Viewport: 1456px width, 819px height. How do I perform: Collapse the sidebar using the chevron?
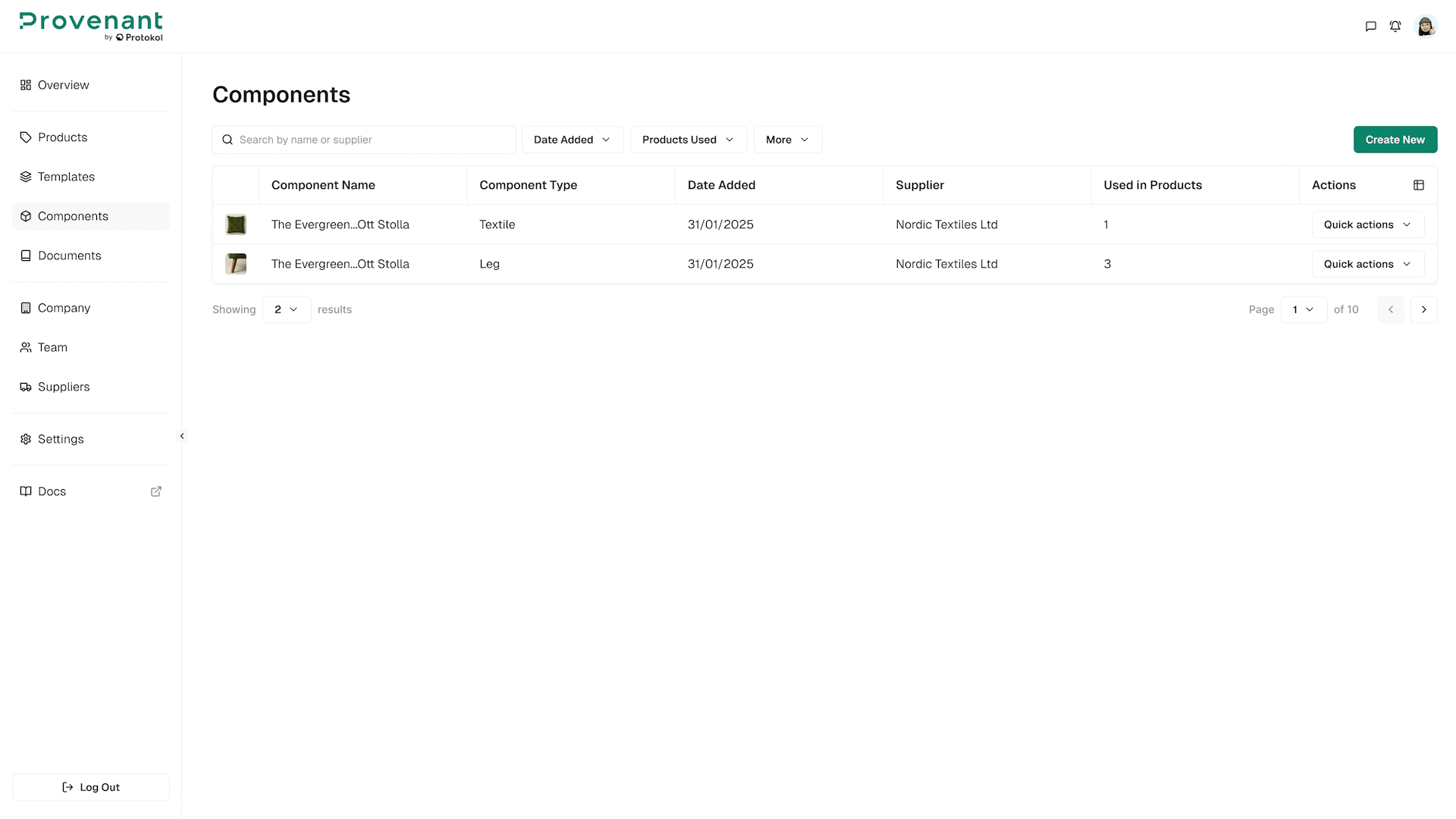tap(181, 436)
